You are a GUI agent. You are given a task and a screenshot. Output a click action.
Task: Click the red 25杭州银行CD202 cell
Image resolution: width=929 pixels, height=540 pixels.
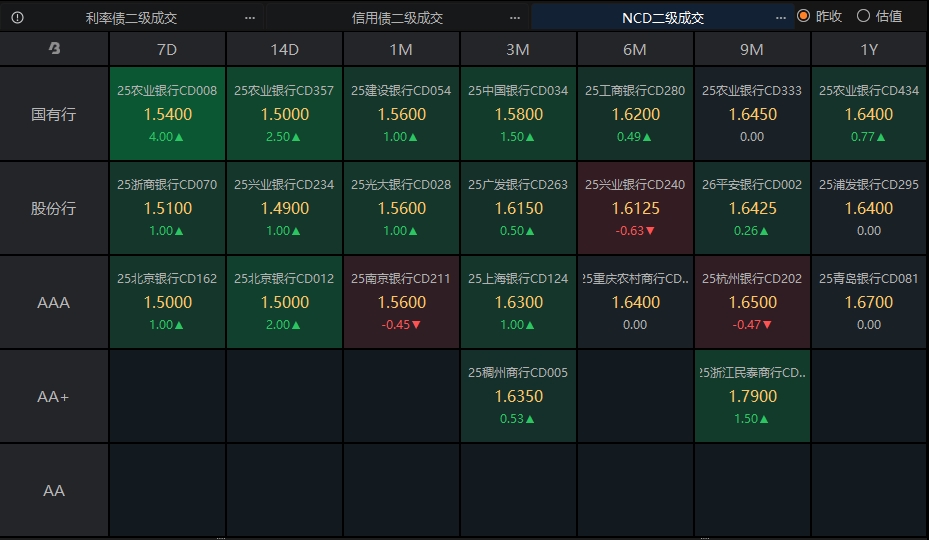(752, 302)
